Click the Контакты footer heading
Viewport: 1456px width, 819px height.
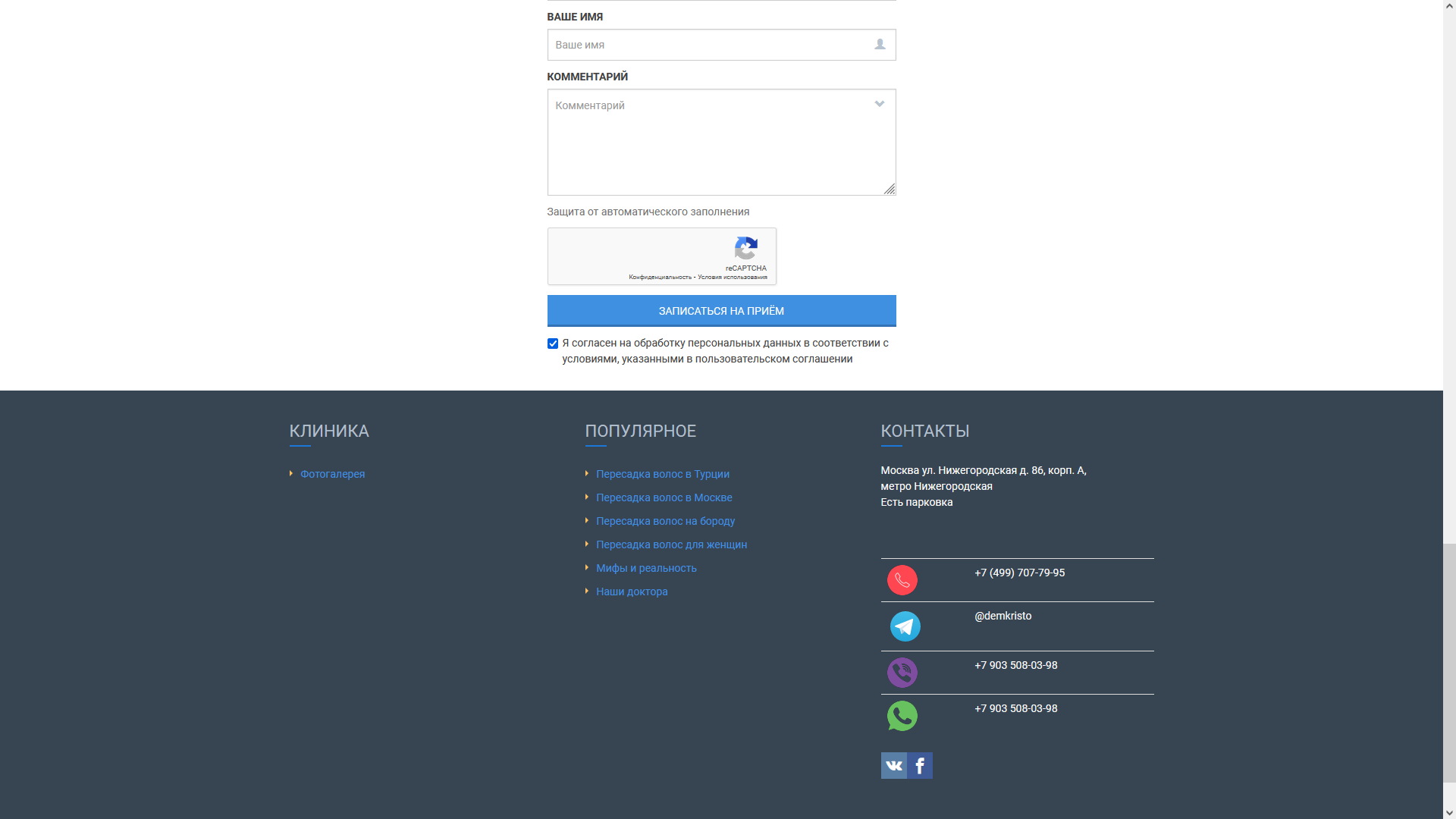coord(924,431)
